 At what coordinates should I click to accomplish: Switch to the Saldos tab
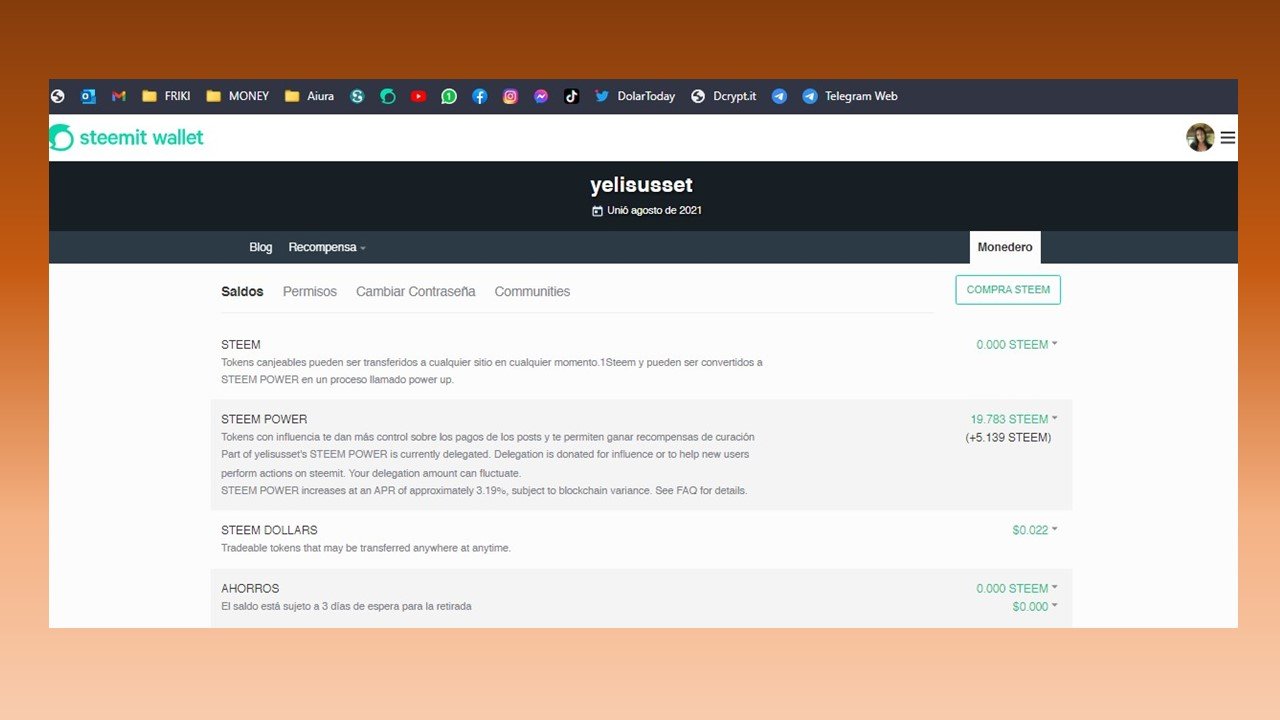tap(242, 291)
